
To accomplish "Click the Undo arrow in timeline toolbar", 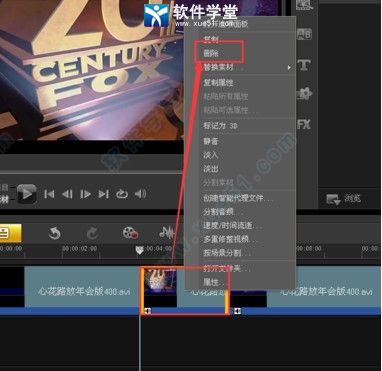I will coord(54,233).
